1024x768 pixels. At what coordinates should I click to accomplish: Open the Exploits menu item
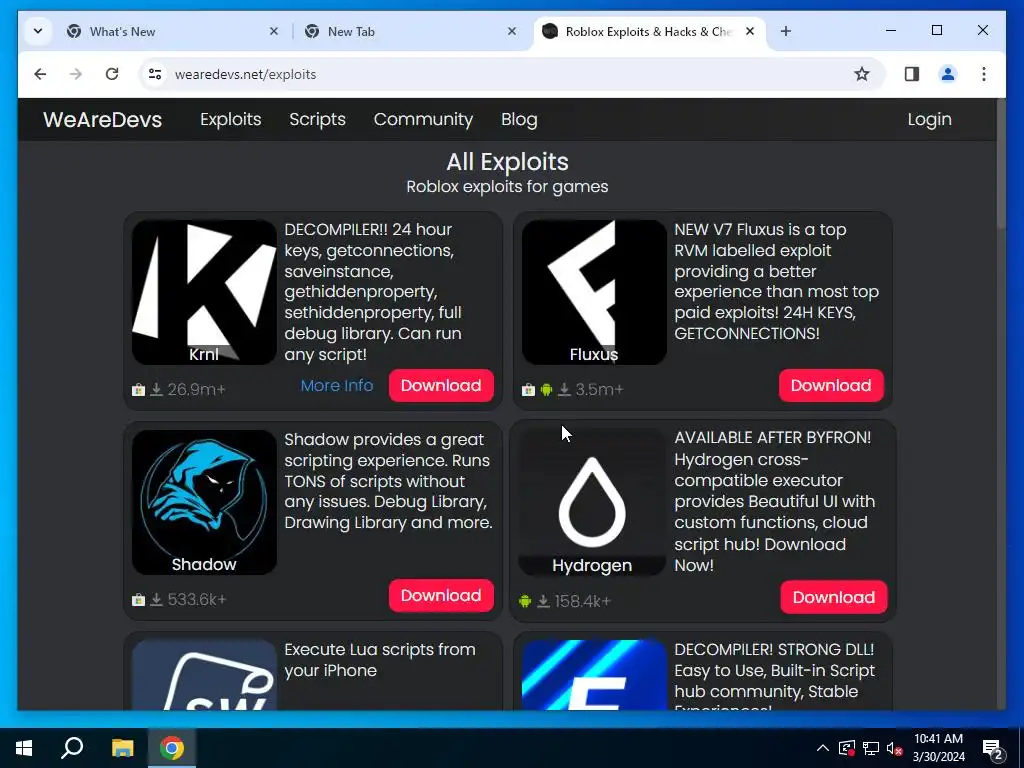click(x=231, y=120)
